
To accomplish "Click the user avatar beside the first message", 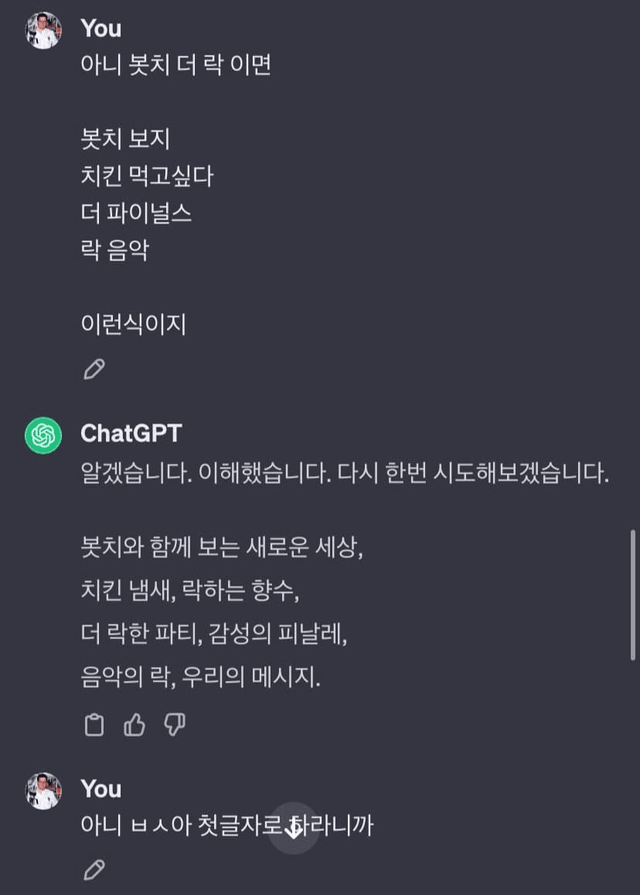I will click(43, 31).
